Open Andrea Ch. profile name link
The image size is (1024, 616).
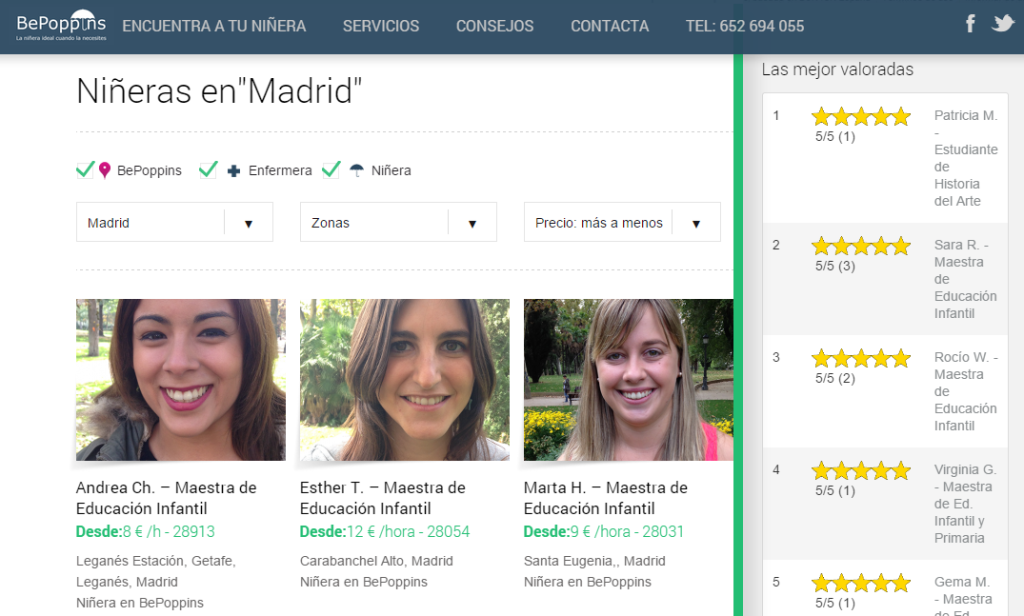click(x=166, y=498)
